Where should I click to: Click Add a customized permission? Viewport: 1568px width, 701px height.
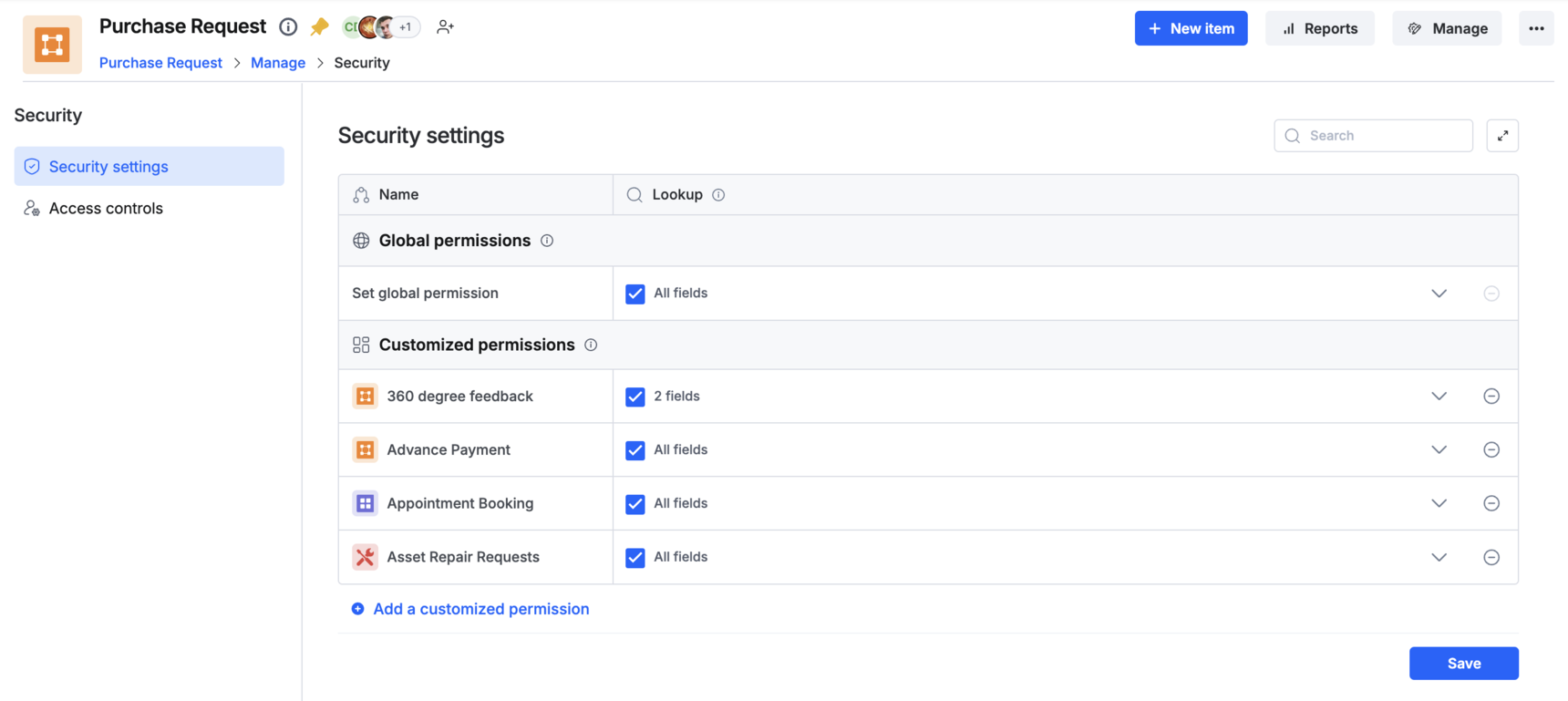[x=470, y=609]
